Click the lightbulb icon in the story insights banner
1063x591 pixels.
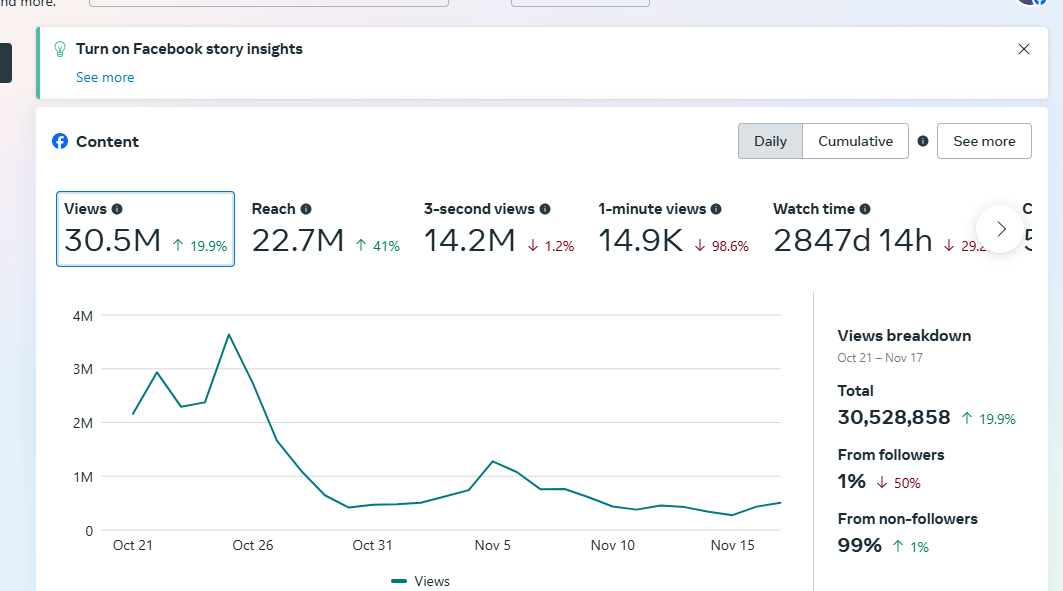[60, 49]
